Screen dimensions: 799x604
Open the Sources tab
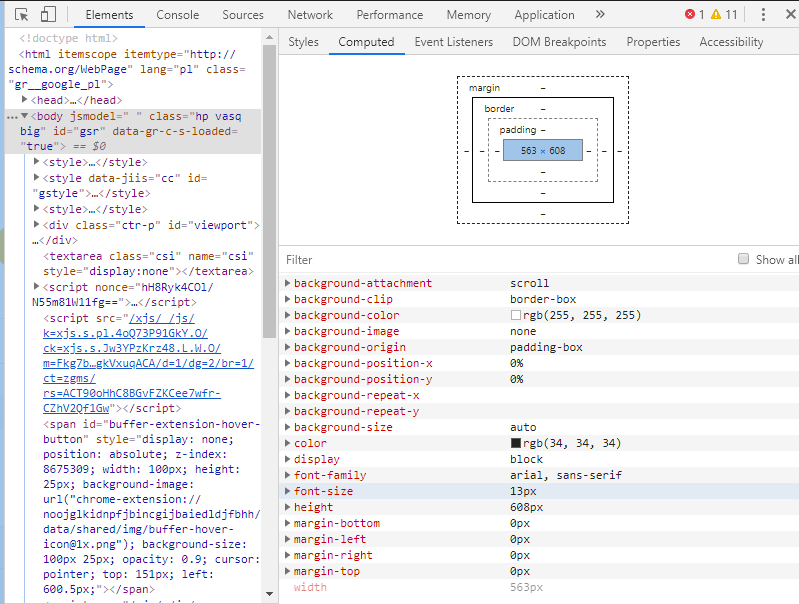tap(243, 15)
